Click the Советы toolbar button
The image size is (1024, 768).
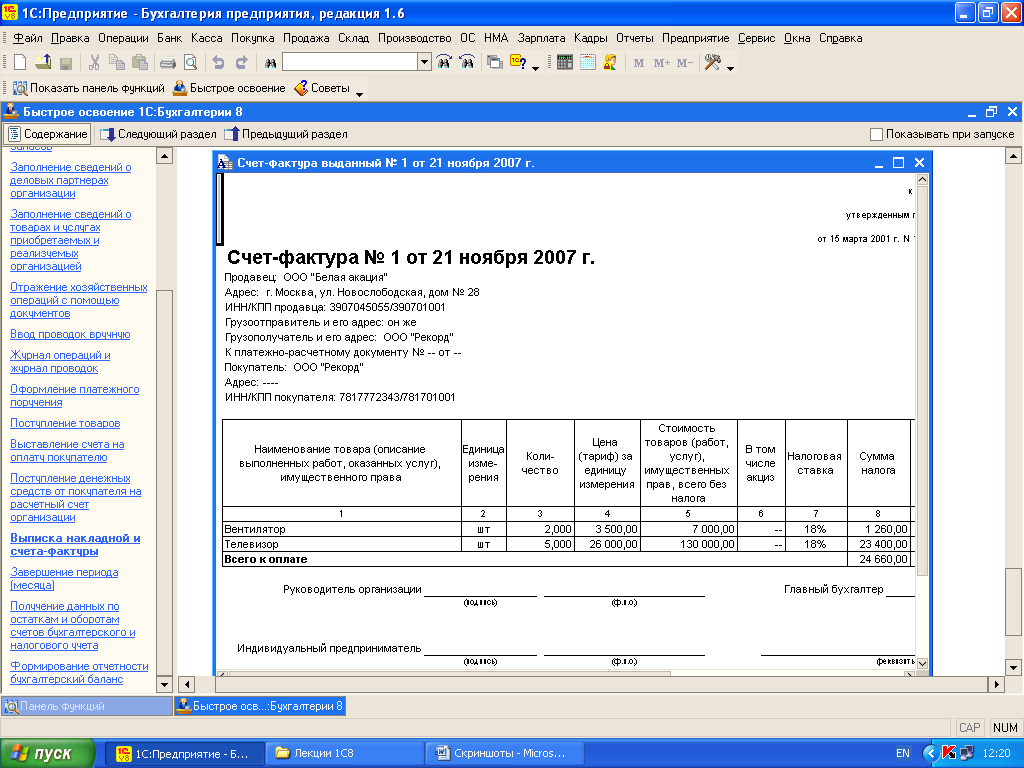[x=322, y=88]
